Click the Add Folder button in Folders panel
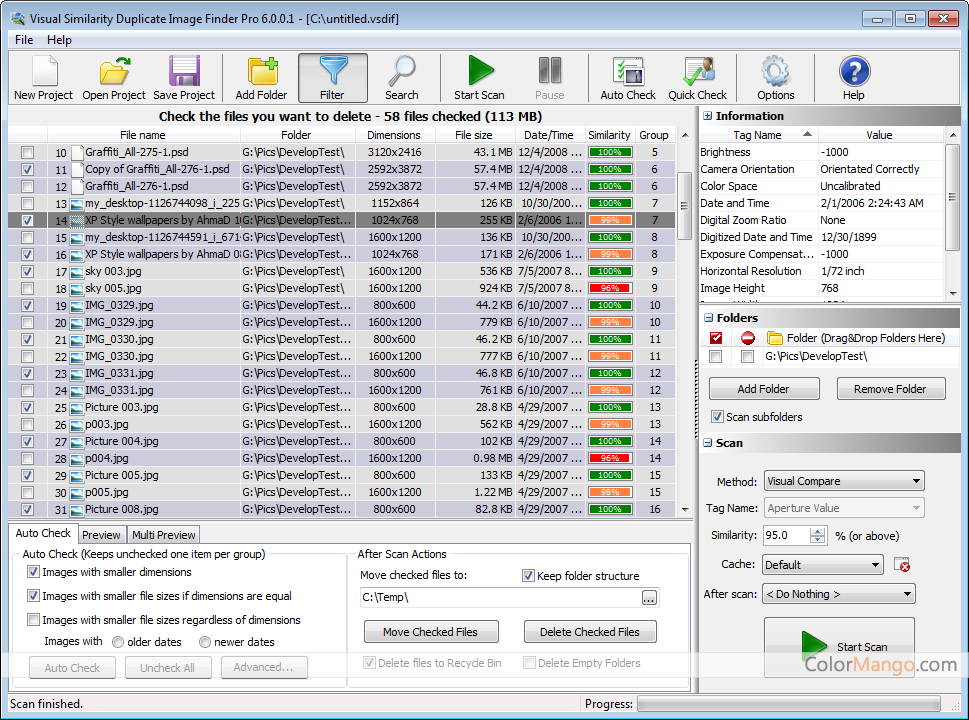Screen dimensions: 969x720 [764, 389]
